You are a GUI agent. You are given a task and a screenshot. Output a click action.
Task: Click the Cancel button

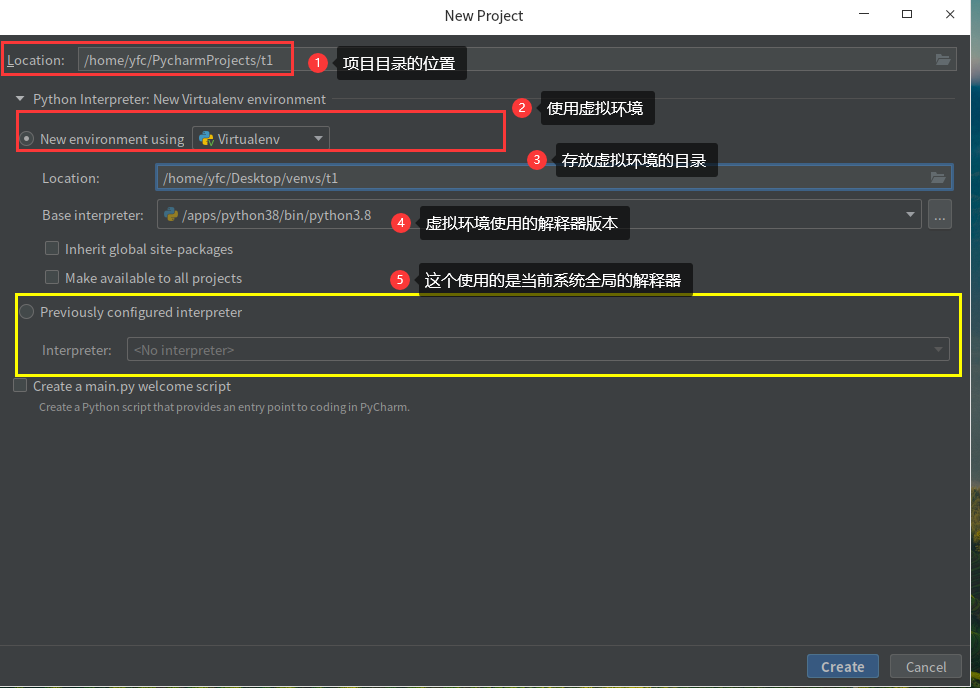(926, 666)
